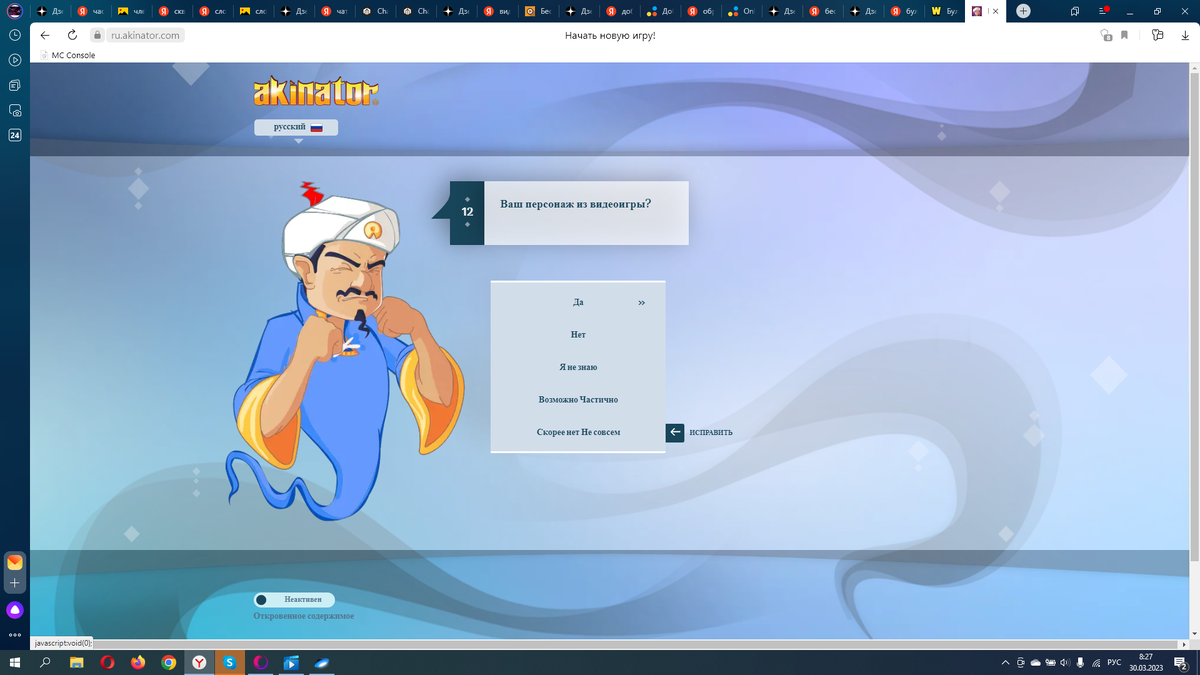The height and width of the screenshot is (675, 1200).
Task: Click the vertical scrollbar down arrow
Action: 1195,633
